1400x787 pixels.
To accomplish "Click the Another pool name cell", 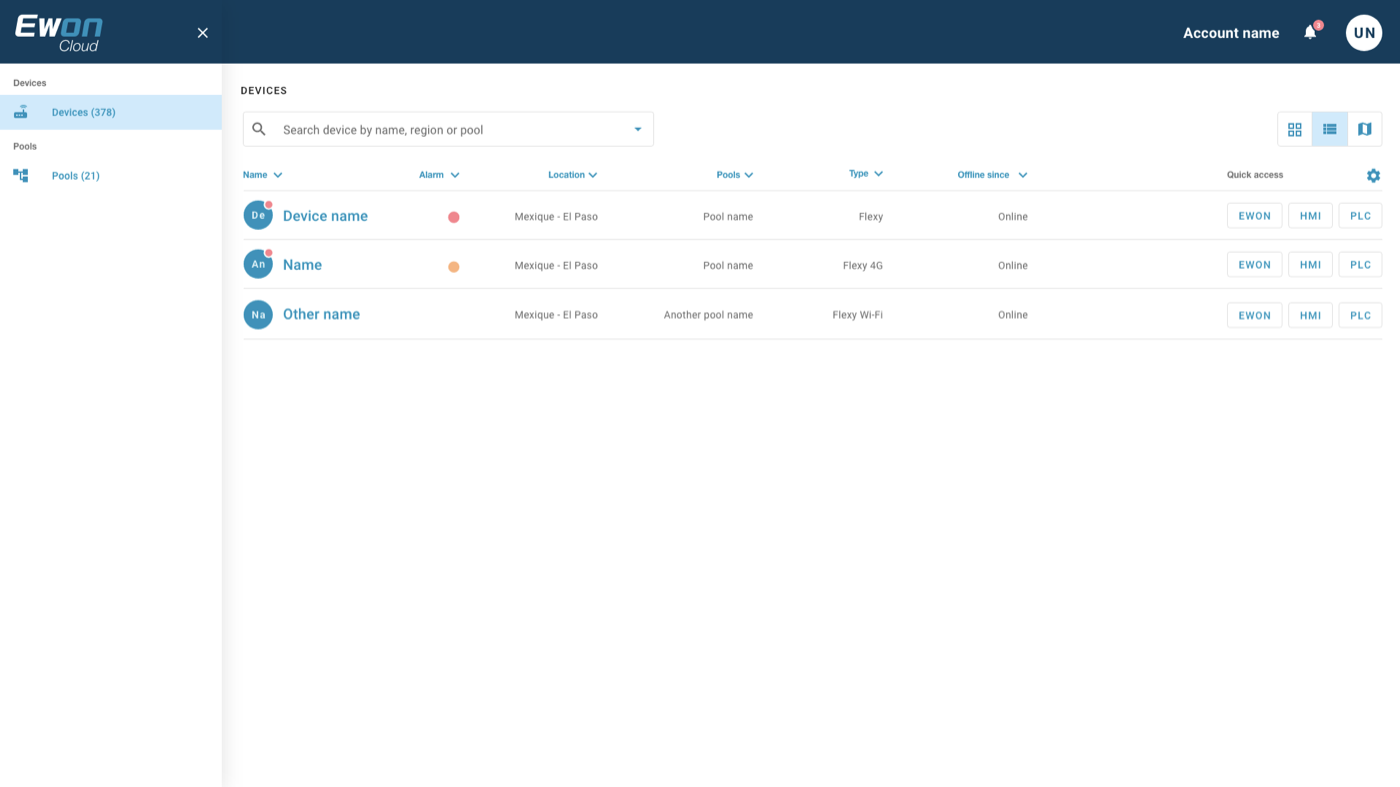I will coord(708,315).
